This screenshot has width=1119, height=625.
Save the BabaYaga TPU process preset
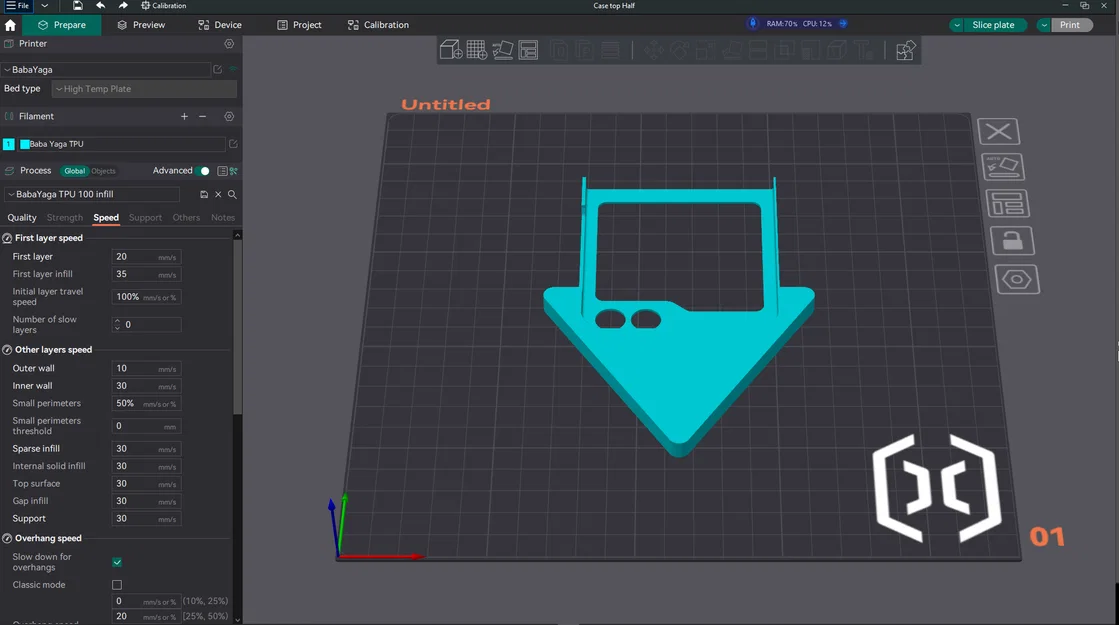(x=204, y=194)
